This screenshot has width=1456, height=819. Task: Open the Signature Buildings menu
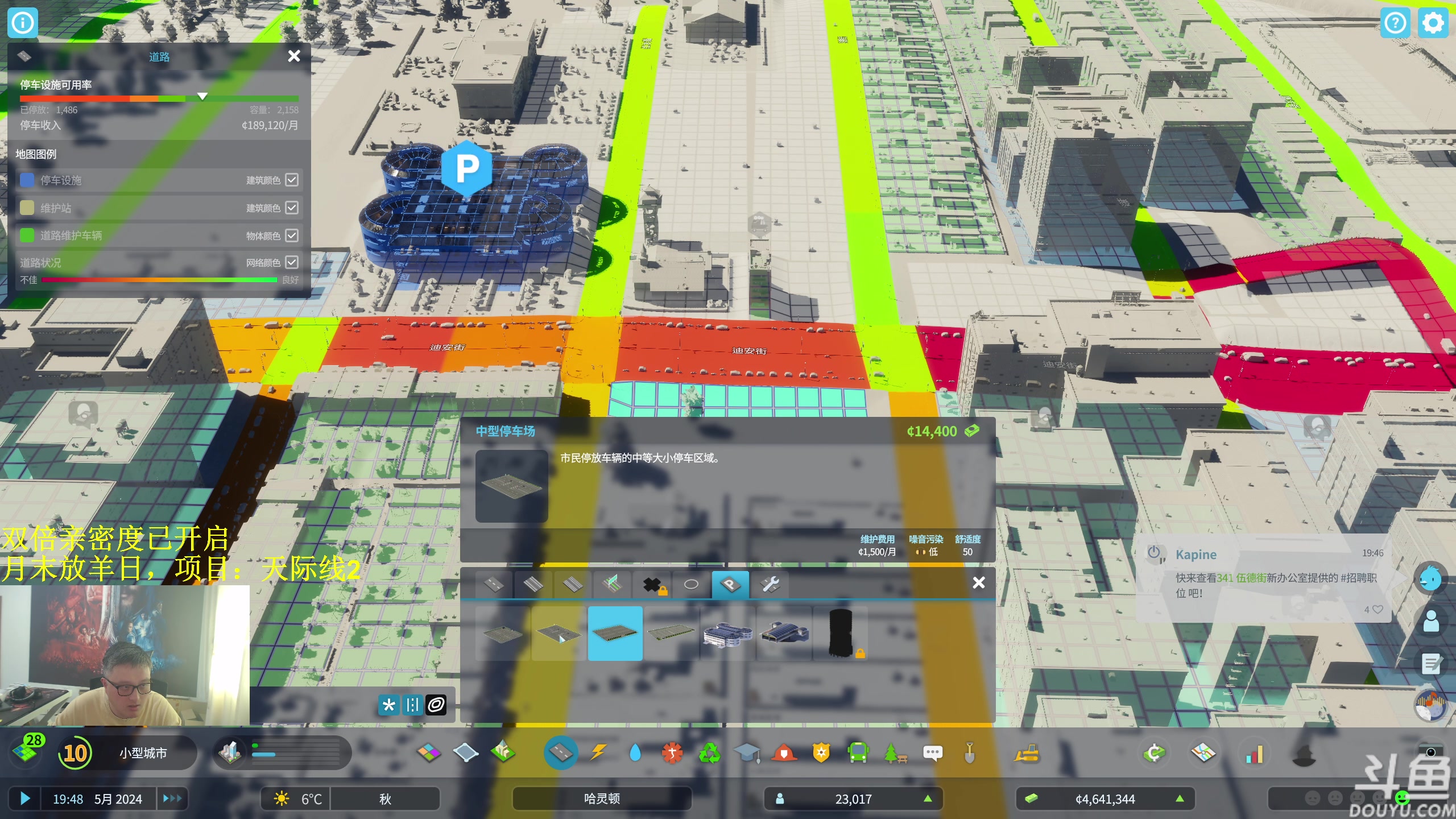503,753
